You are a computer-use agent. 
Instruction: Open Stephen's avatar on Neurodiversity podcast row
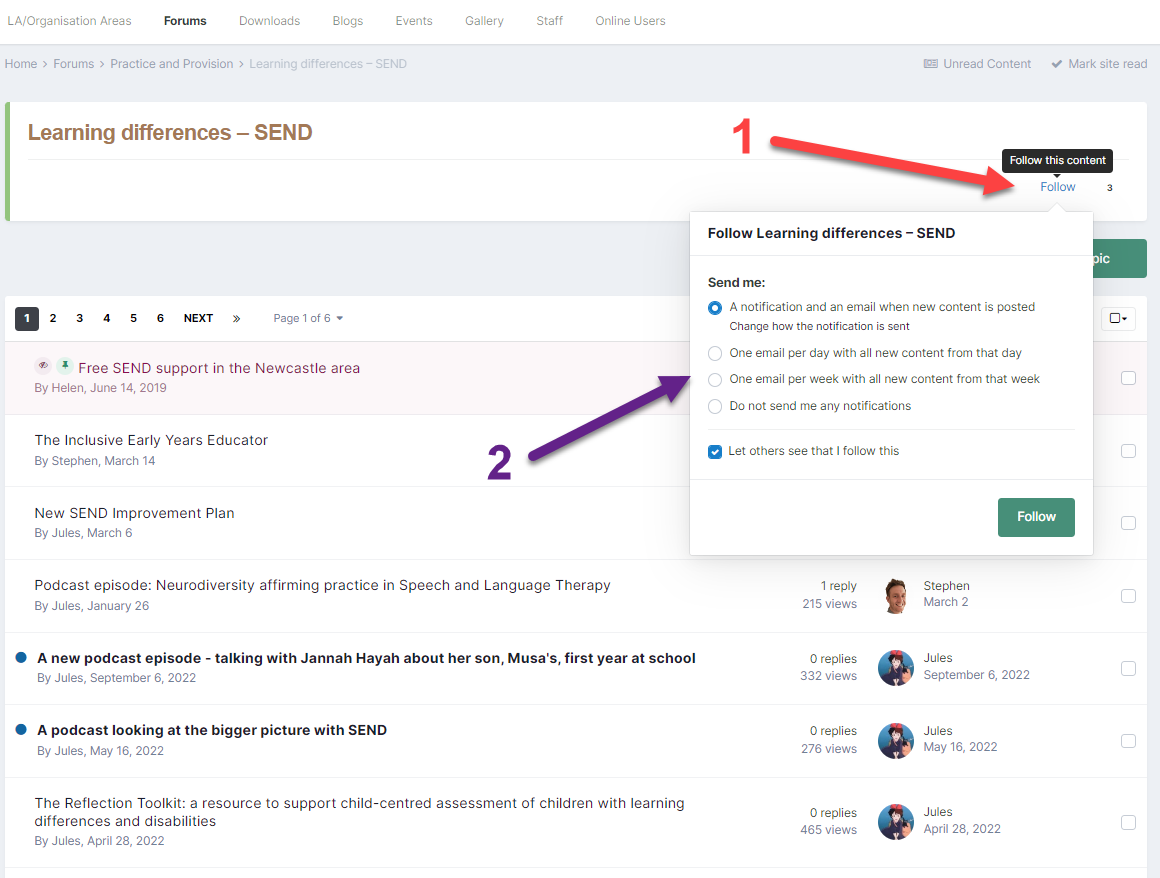[896, 595]
